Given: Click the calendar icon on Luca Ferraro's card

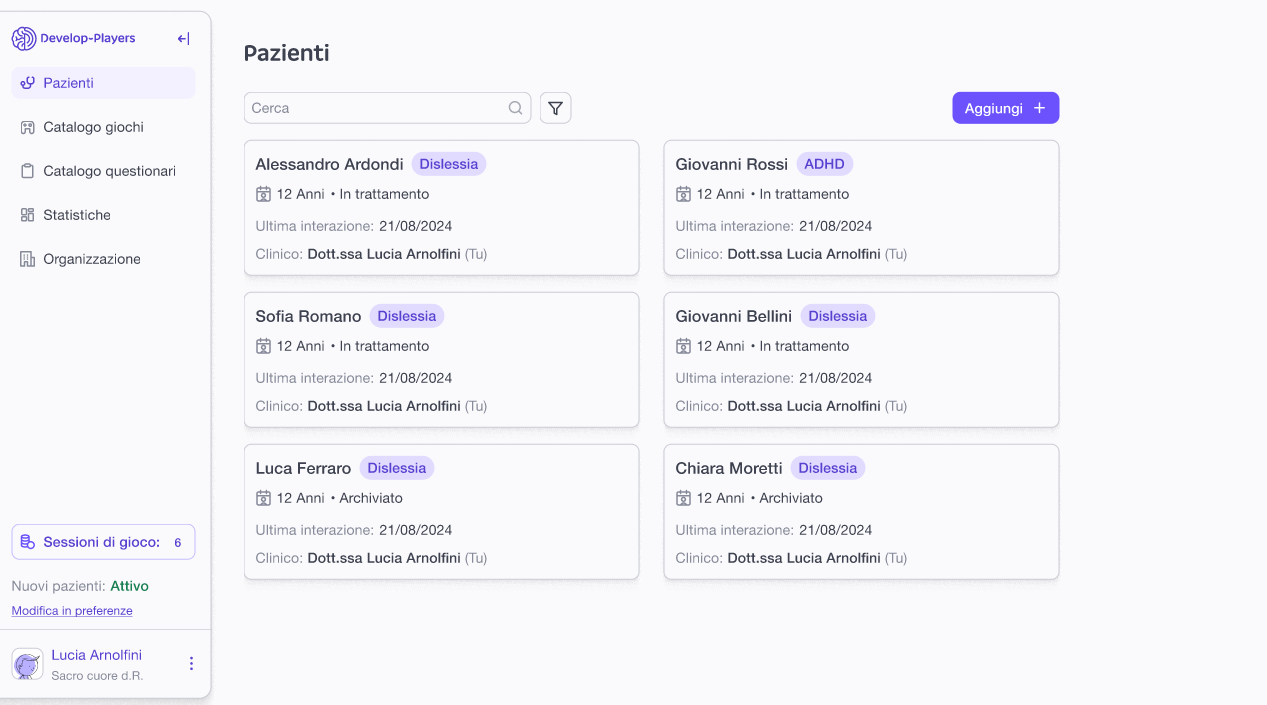Looking at the screenshot, I should (264, 498).
